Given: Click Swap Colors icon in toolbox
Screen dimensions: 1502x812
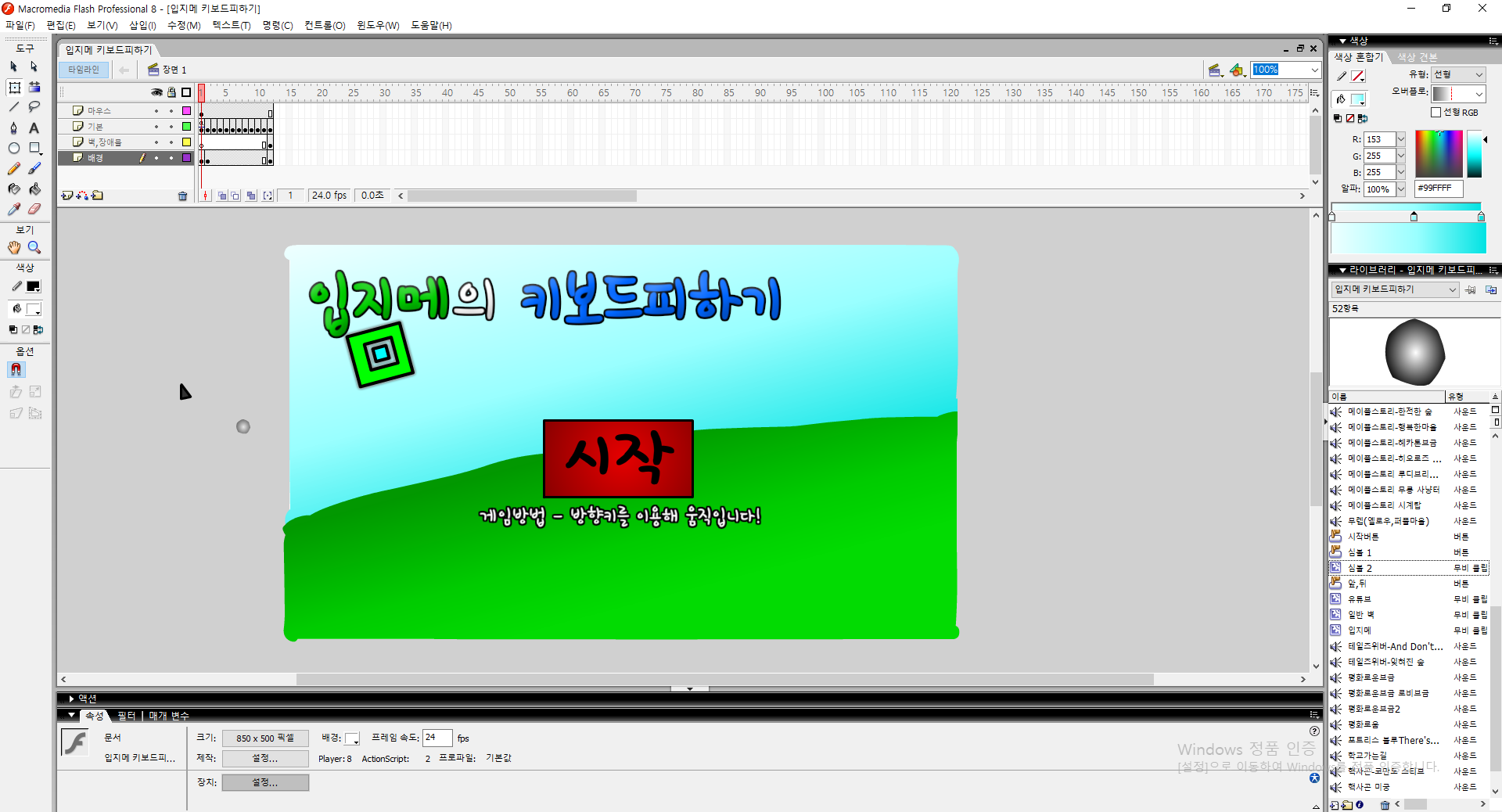Looking at the screenshot, I should coord(38,330).
